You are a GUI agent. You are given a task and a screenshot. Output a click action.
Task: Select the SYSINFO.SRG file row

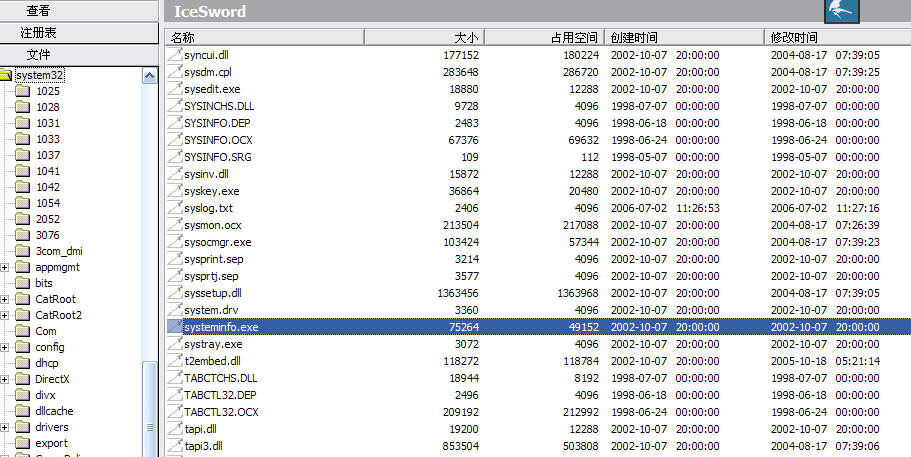click(538, 157)
